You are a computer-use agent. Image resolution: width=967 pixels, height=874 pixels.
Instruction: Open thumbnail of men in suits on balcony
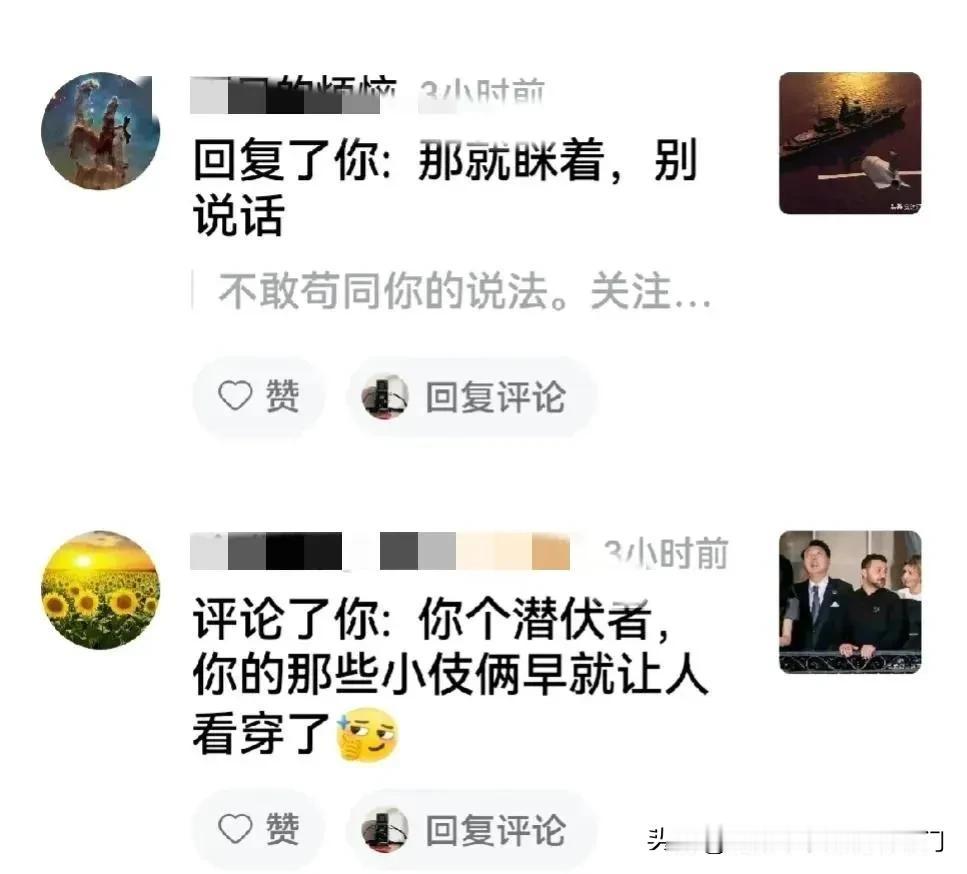coord(850,602)
